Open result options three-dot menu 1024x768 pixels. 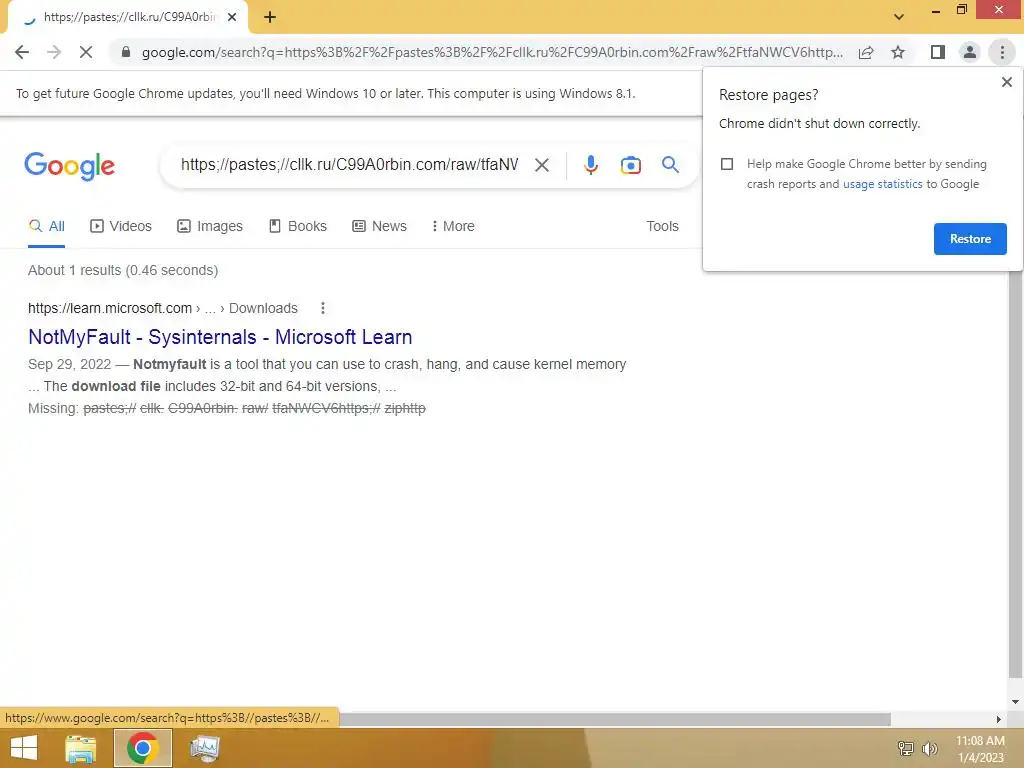pos(323,308)
